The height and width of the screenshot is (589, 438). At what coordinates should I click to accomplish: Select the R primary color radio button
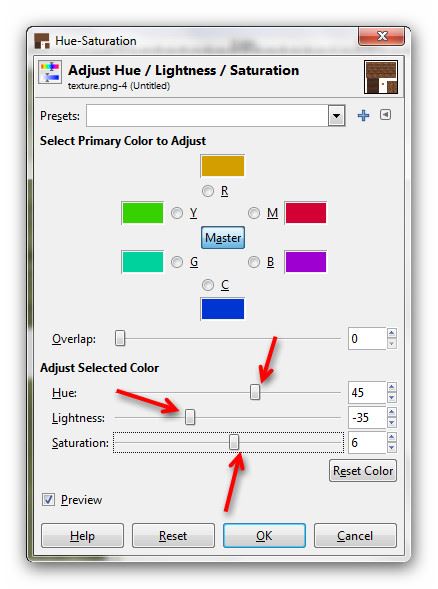(208, 191)
